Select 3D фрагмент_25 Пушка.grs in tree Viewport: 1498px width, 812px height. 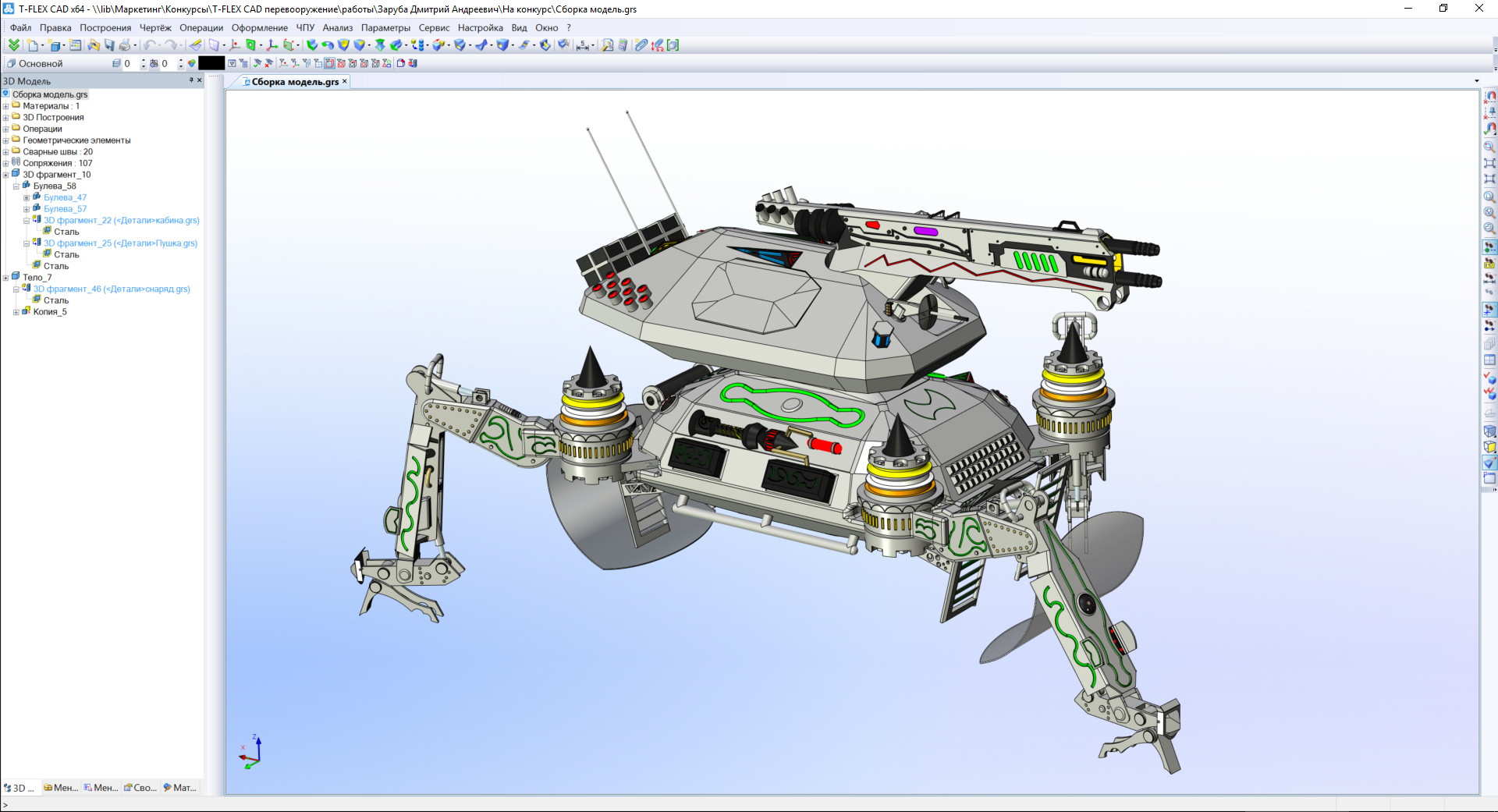[x=119, y=243]
